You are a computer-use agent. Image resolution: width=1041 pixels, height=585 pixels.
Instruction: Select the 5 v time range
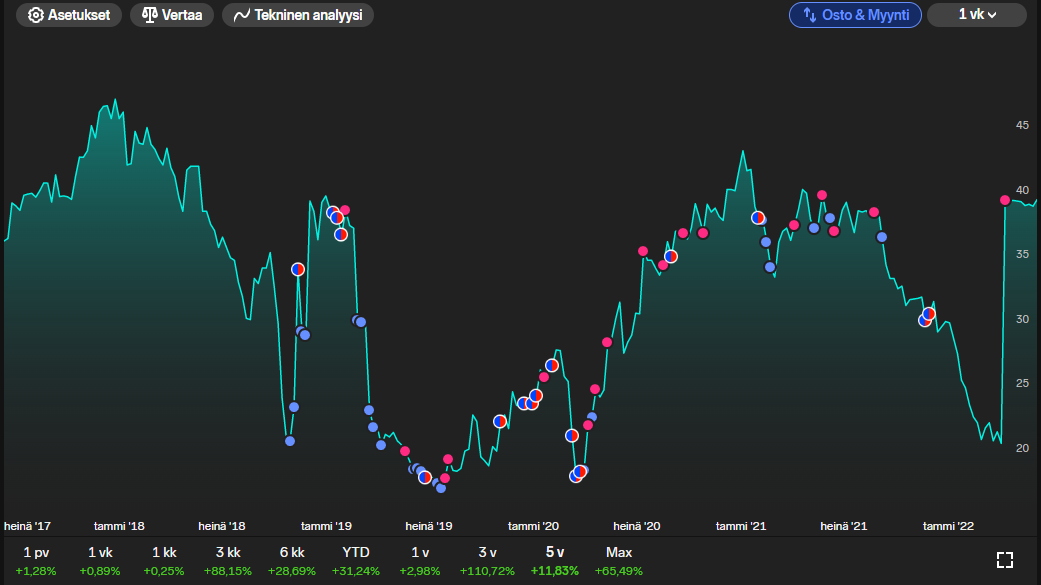(555, 561)
